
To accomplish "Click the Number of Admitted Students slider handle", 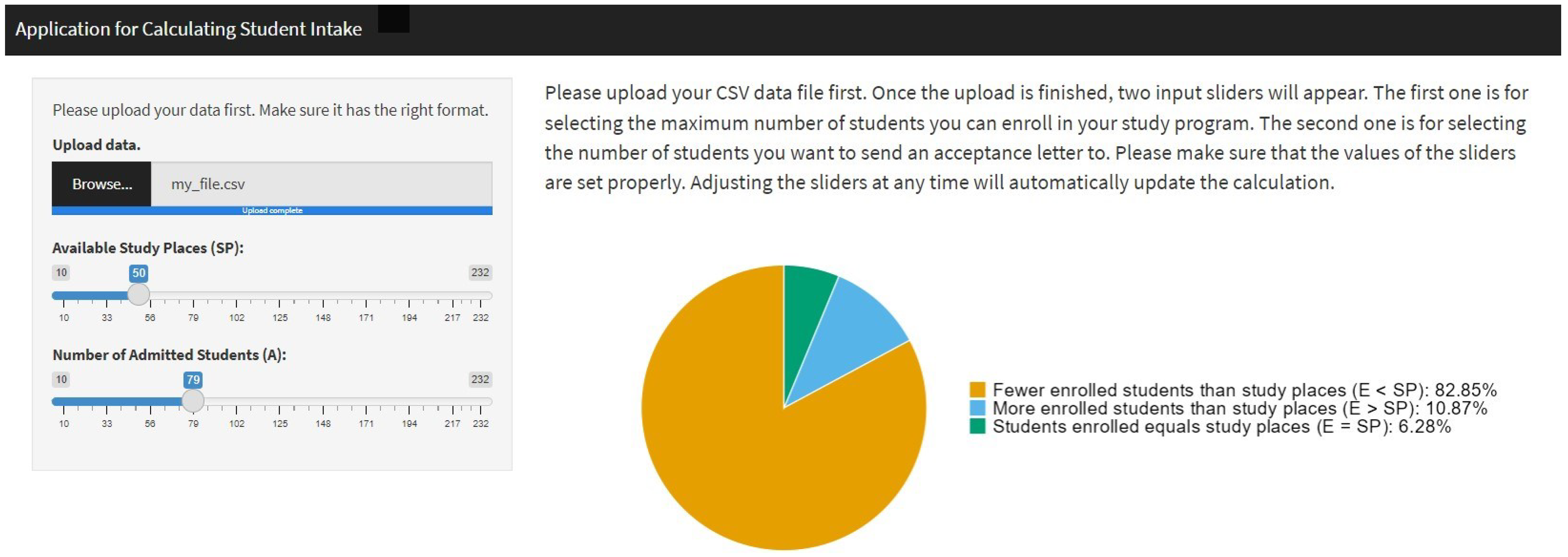I will (193, 401).
